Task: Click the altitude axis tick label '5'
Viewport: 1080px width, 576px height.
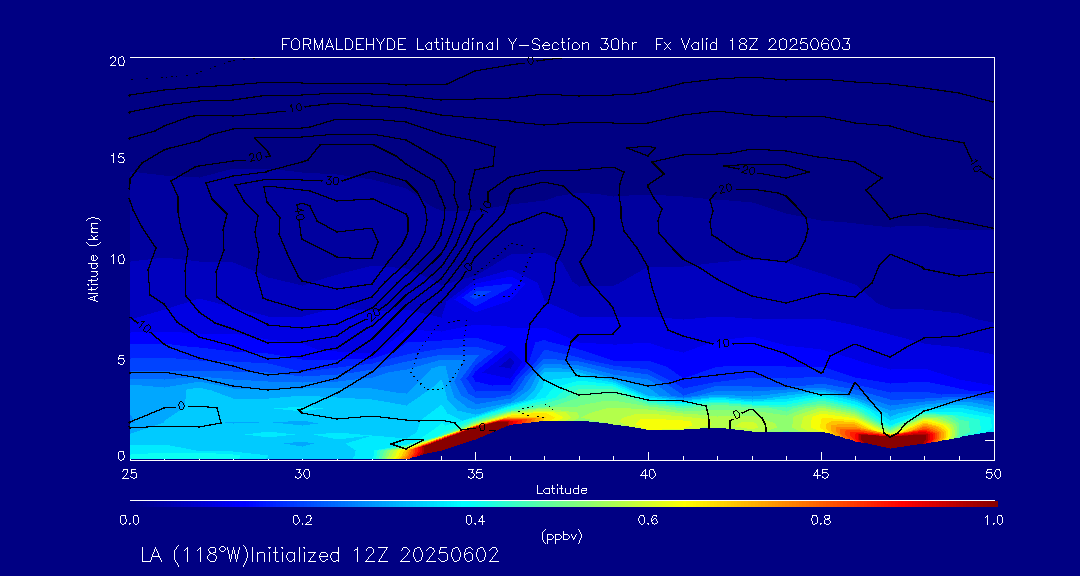Action: tap(121, 359)
